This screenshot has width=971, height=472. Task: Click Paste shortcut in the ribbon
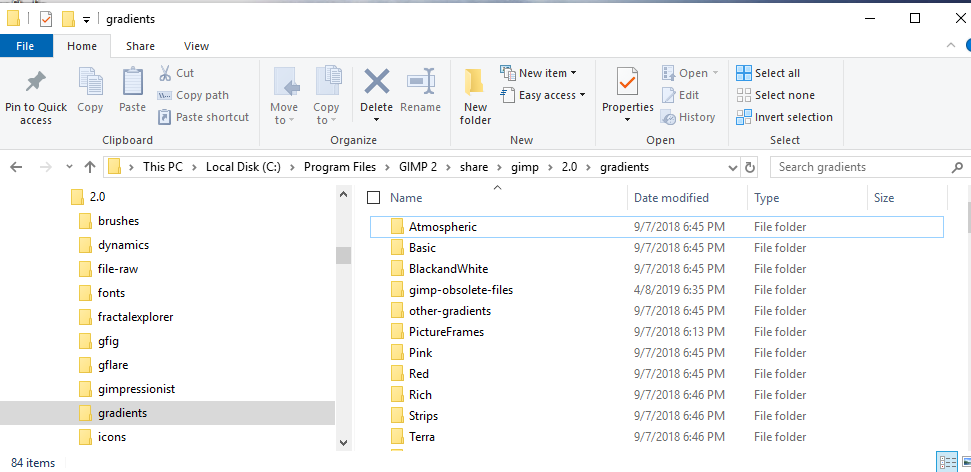coord(203,117)
